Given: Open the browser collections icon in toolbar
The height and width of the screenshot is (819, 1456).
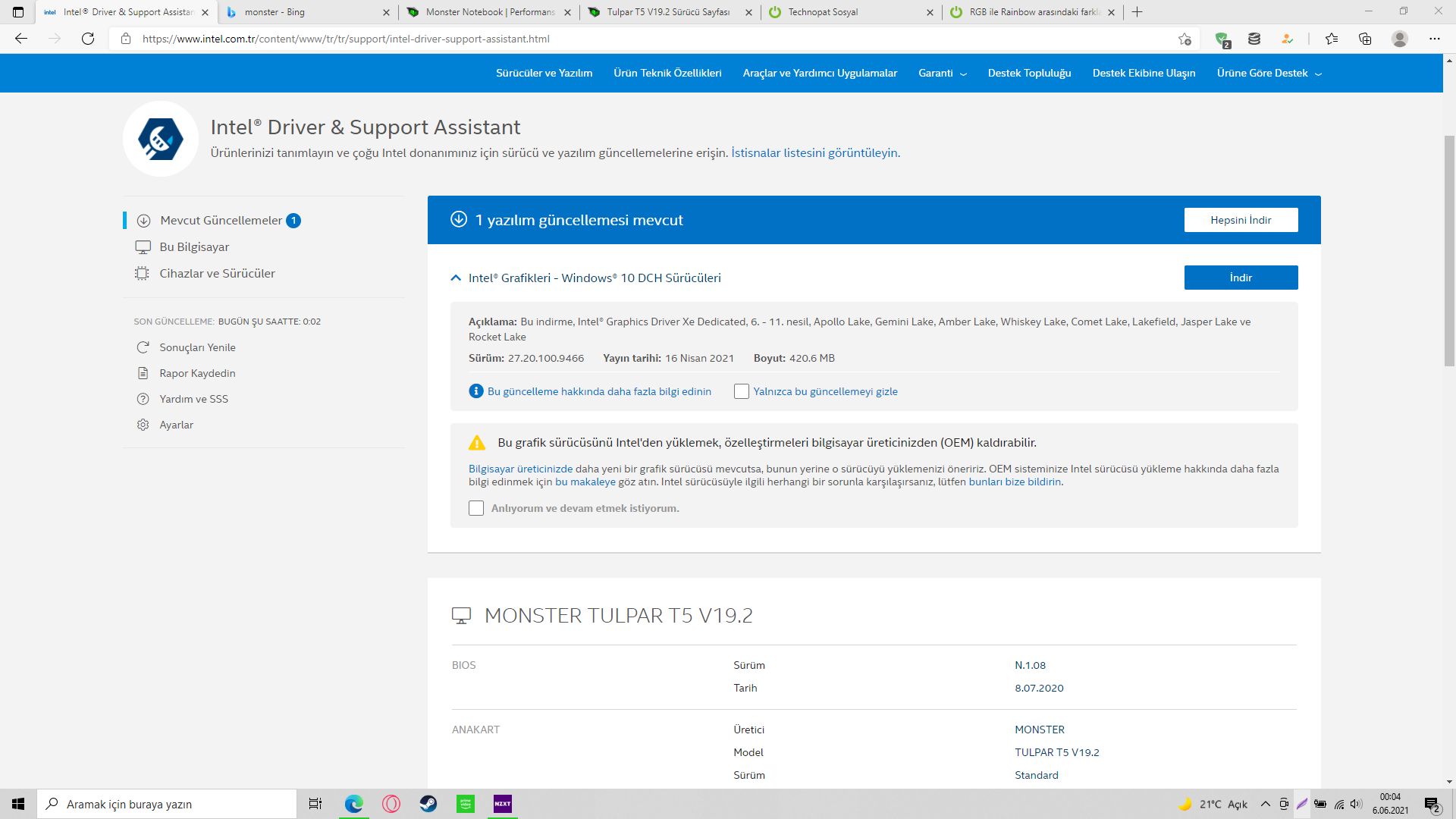Looking at the screenshot, I should 1365,39.
